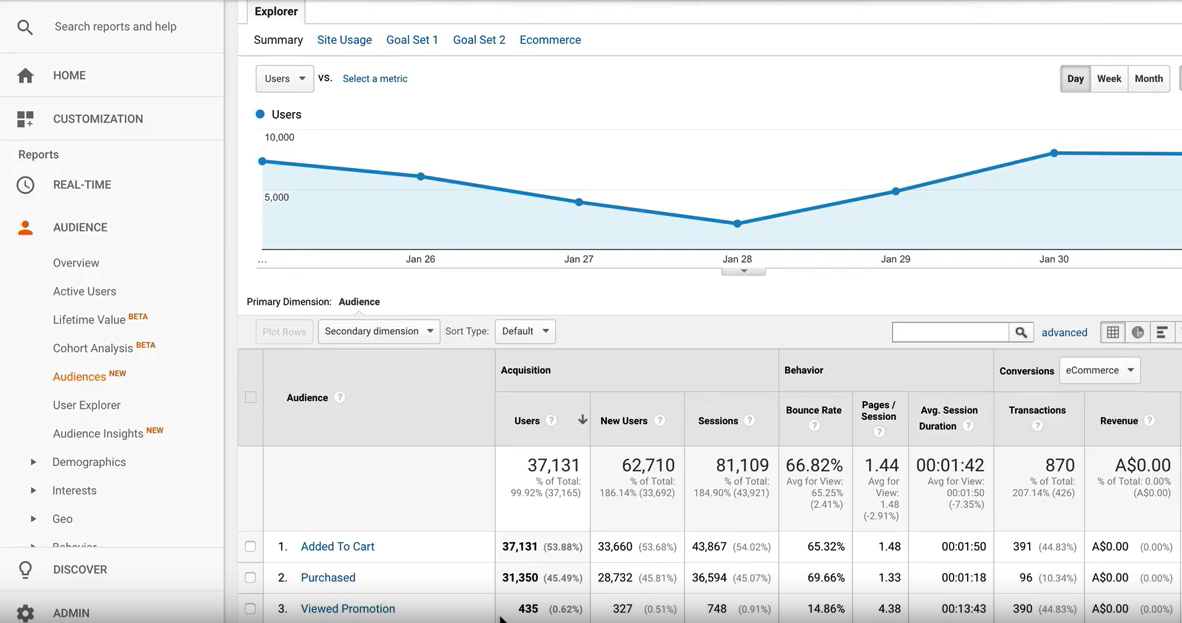Open the Users metric dropdown
The height and width of the screenshot is (623, 1182).
click(285, 78)
